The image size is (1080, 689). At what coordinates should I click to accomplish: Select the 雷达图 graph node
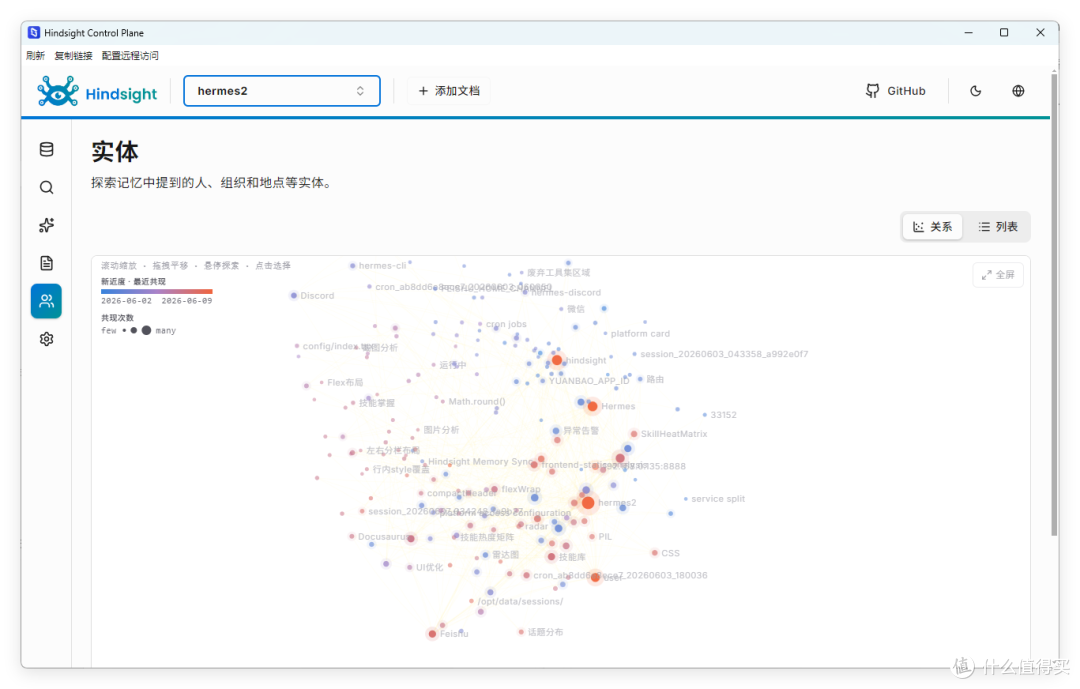(486, 555)
